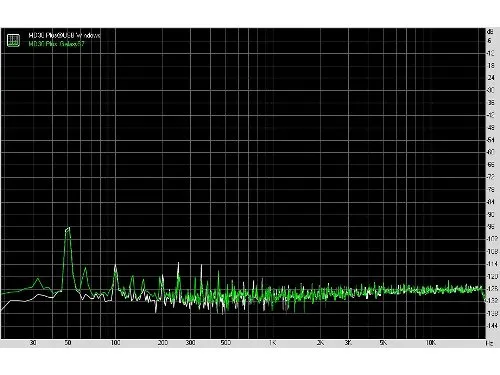Image resolution: width=500 pixels, height=375 pixels.
Task: Click the tall 50 Hz peak top
Action: coord(68,229)
